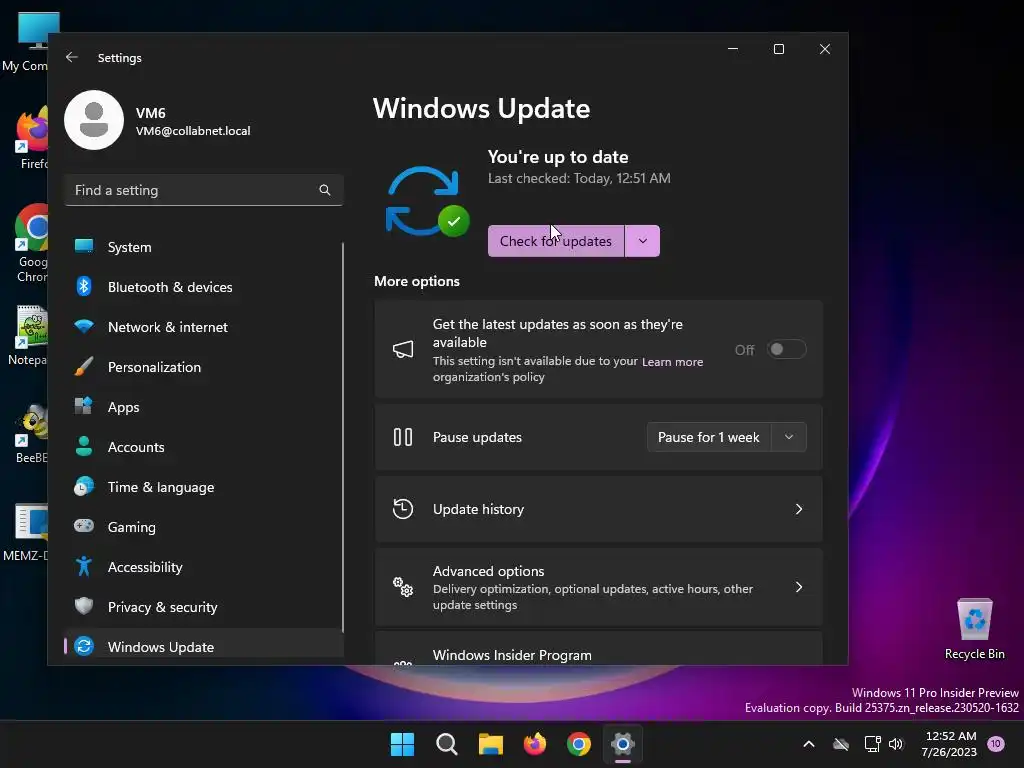Click the Settings gear on taskbar
This screenshot has height=768, width=1024.
coord(623,744)
